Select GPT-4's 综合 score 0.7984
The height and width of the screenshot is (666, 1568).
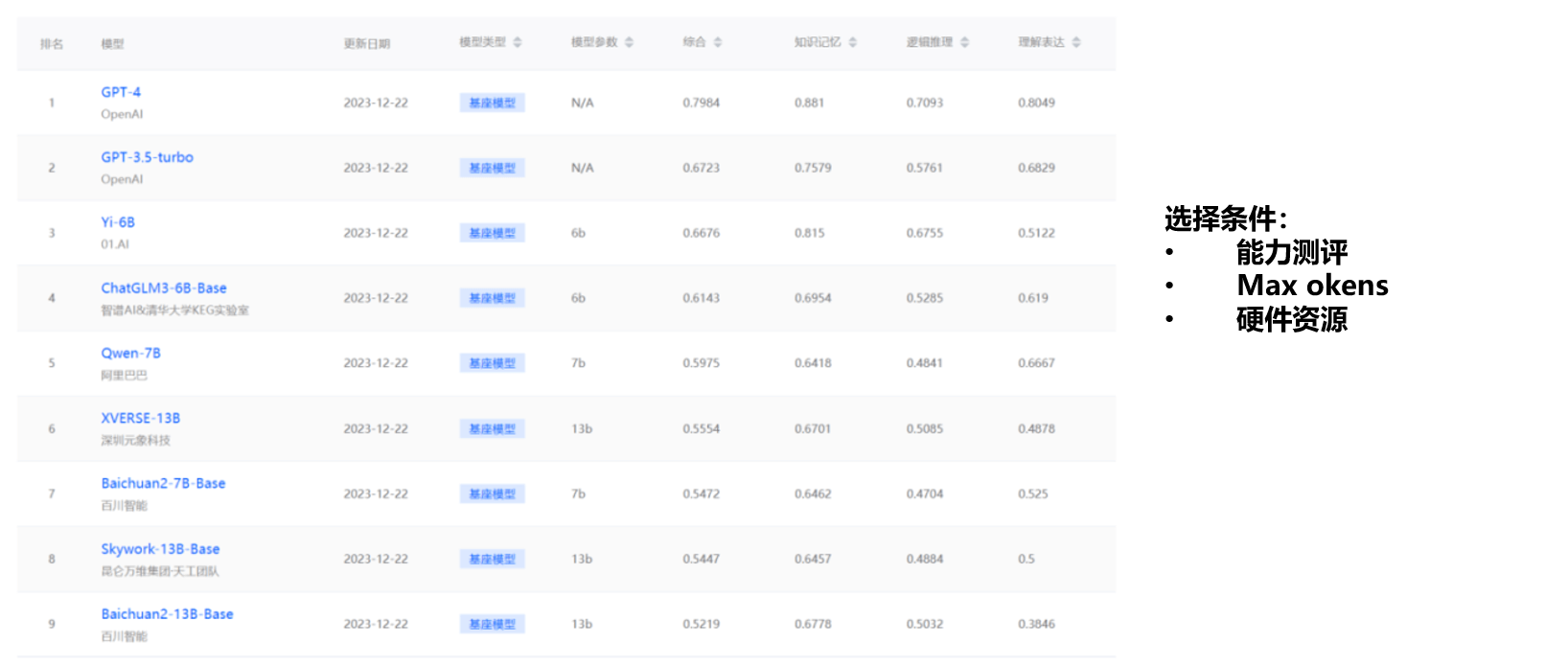coord(702,103)
